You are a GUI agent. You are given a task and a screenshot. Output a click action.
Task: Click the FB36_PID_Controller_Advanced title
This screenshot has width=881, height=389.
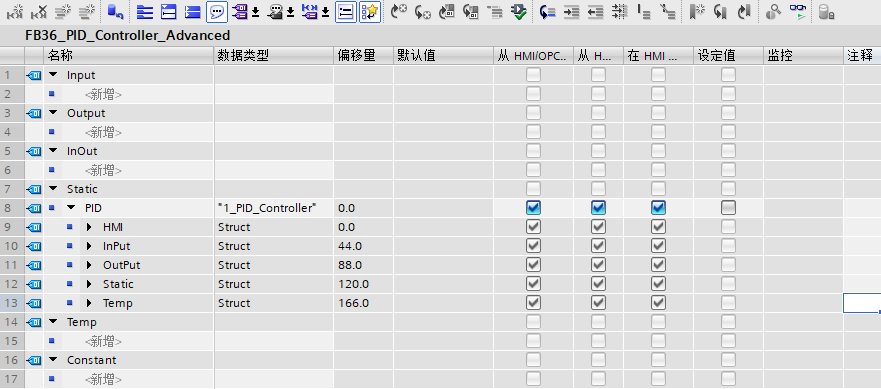[x=128, y=35]
